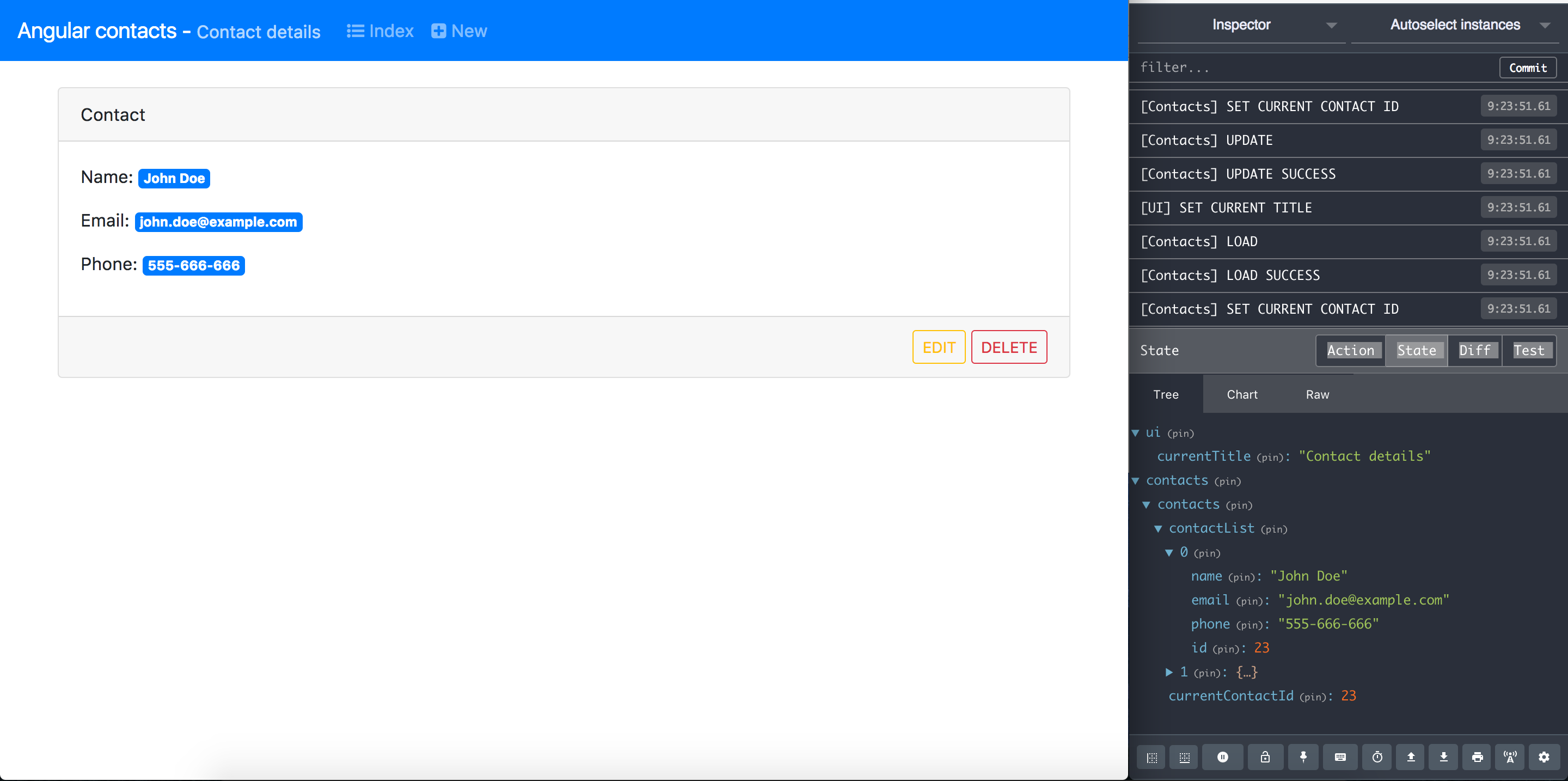Dock devtools to bottom icon
The width and height of the screenshot is (1568, 781).
[1184, 757]
